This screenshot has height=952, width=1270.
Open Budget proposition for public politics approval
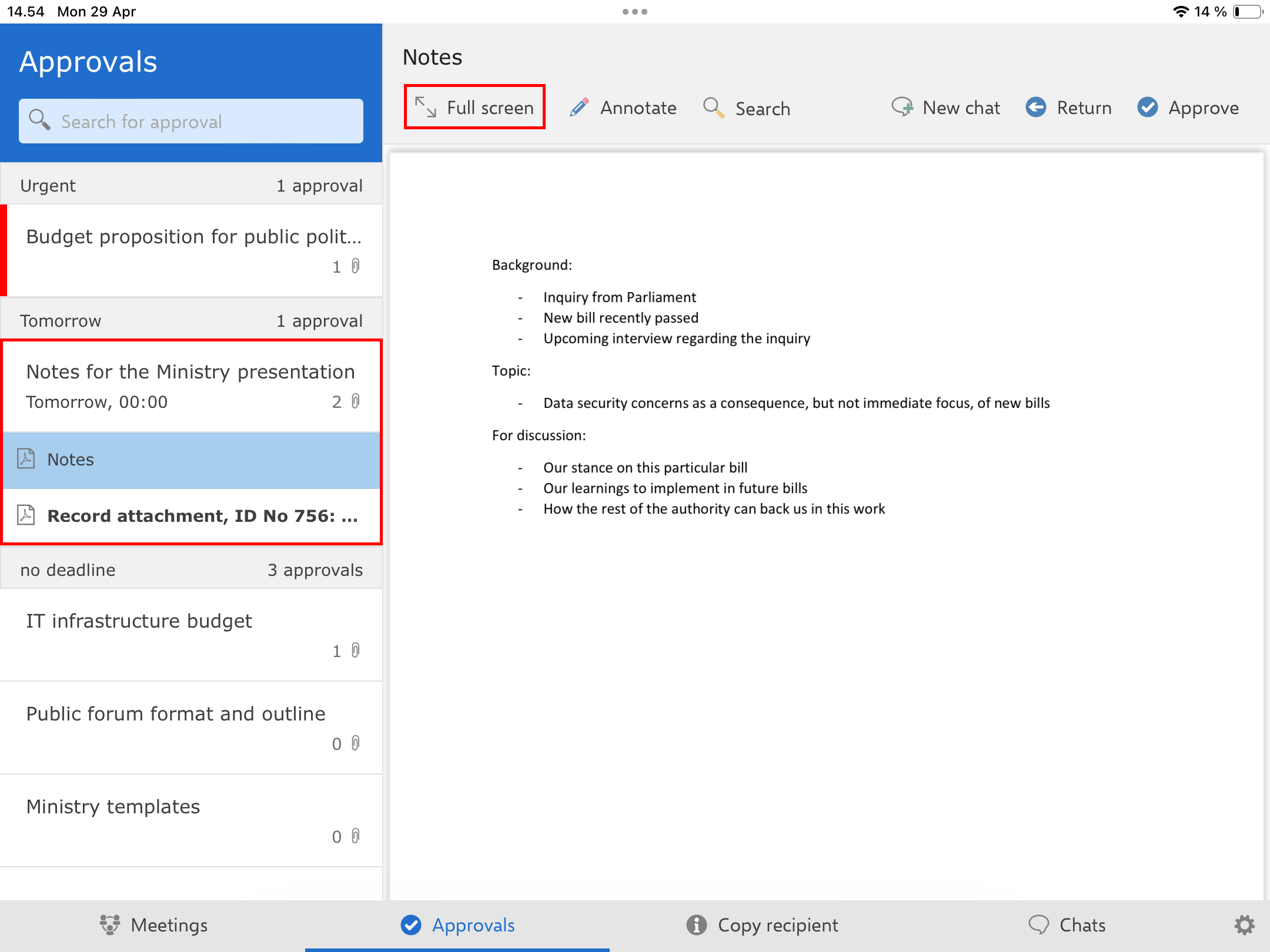193,237
